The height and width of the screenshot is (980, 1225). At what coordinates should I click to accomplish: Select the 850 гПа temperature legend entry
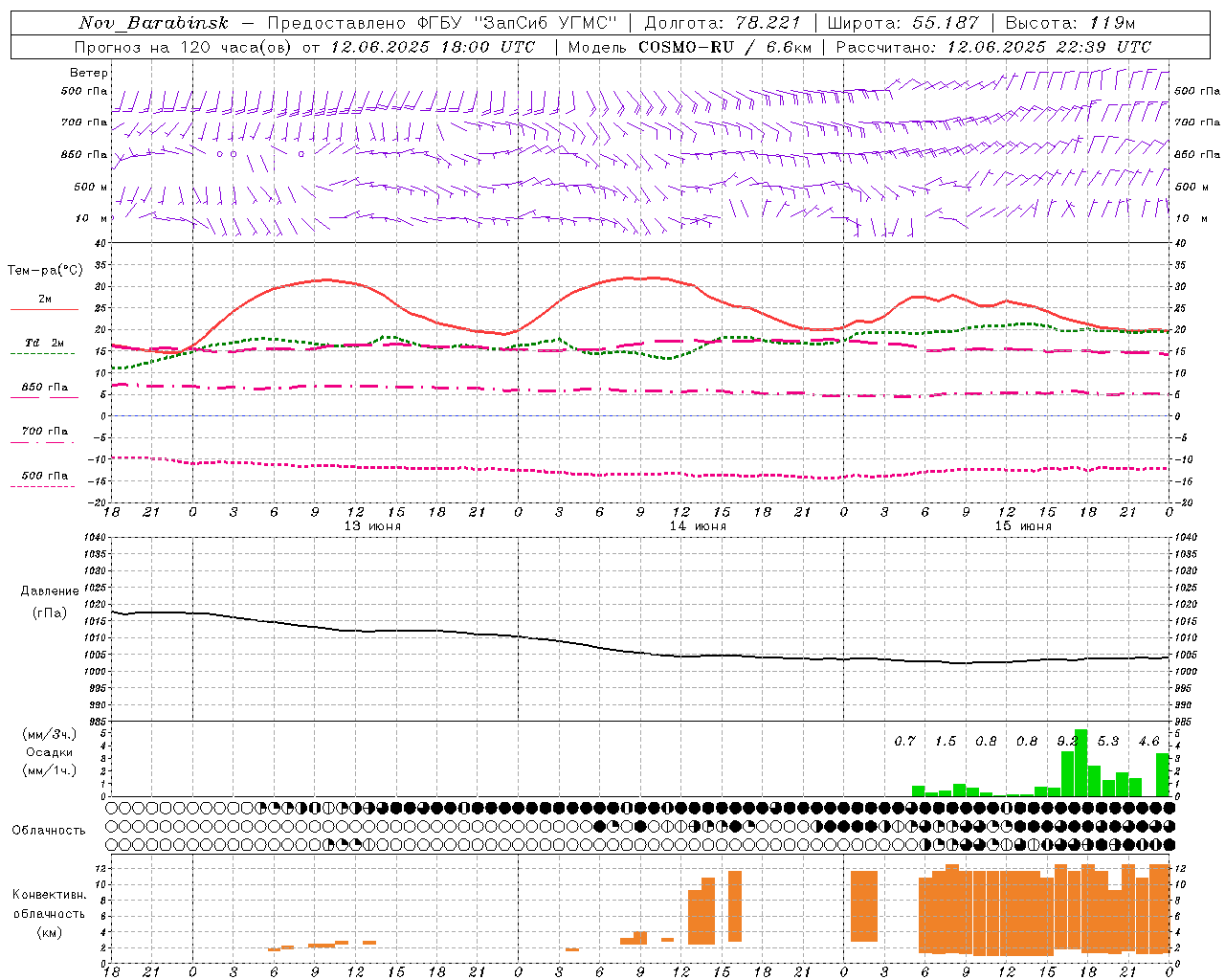pyautogui.click(x=45, y=388)
